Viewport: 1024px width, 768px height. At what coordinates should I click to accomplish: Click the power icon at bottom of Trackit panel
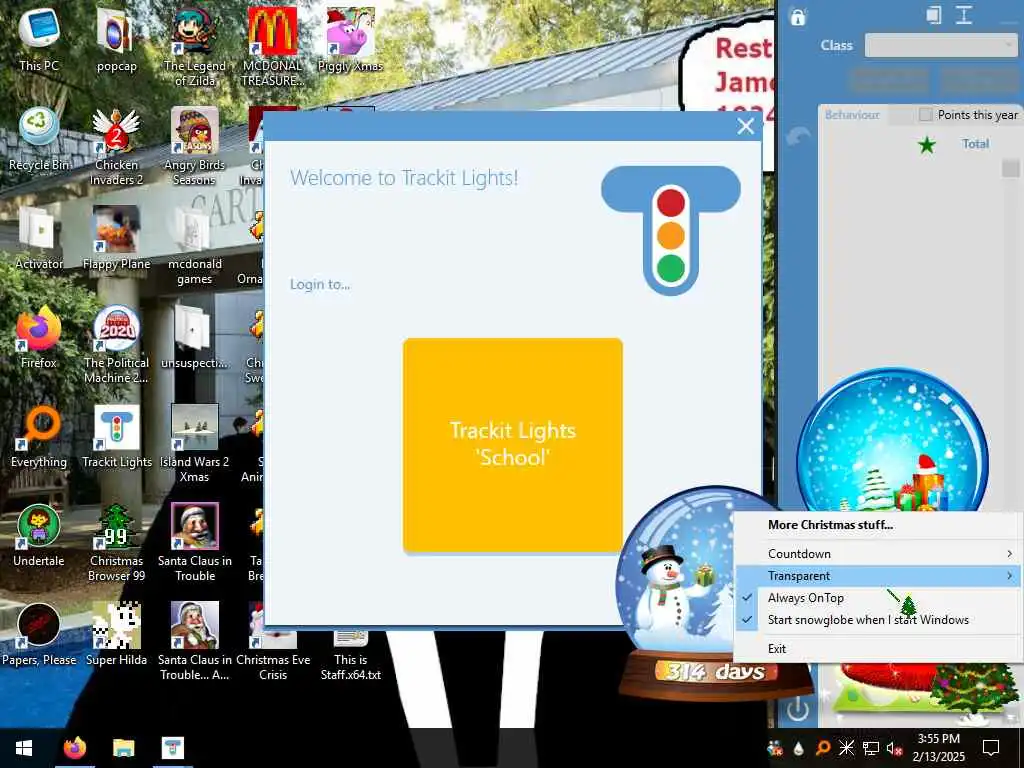coord(797,709)
